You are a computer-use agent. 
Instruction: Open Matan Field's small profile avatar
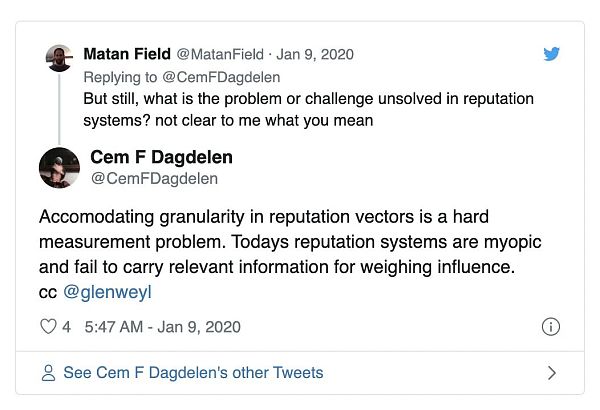[59, 57]
